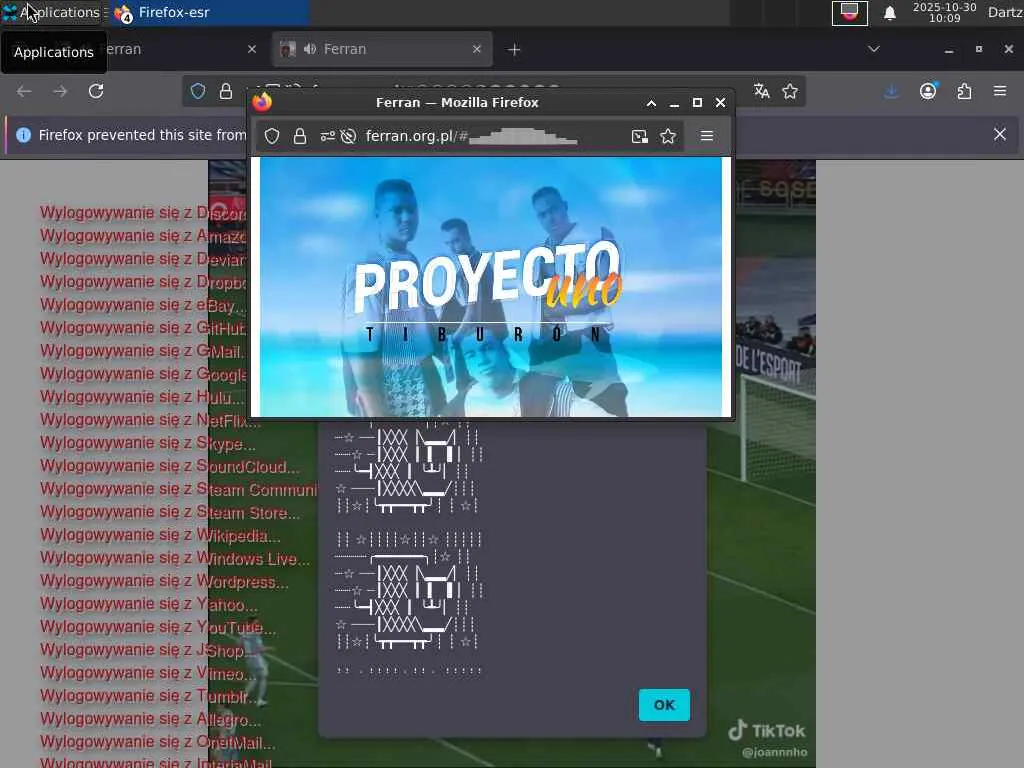Click the display icon in the system tray
1024x768 pixels.
[850, 12]
